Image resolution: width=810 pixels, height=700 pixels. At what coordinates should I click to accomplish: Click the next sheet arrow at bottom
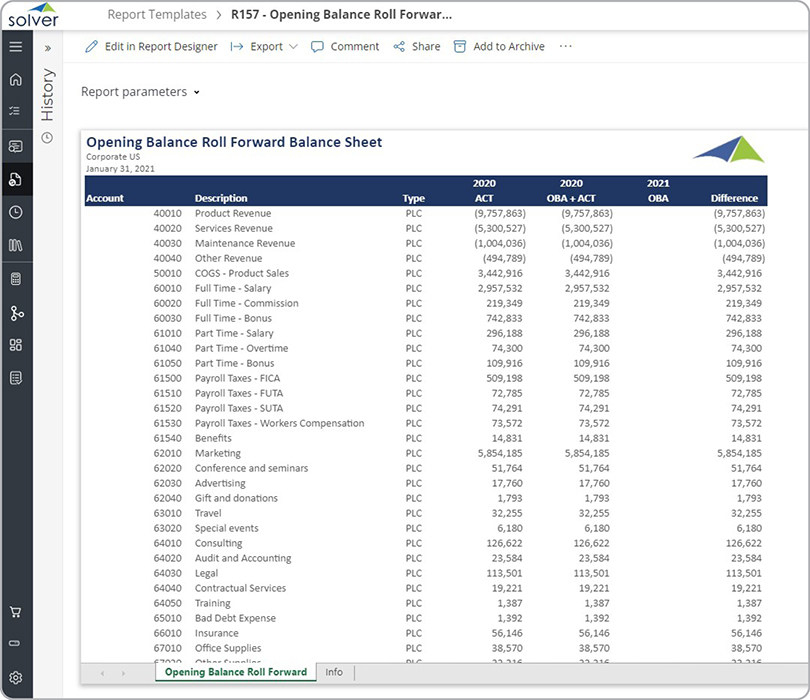click(x=123, y=673)
